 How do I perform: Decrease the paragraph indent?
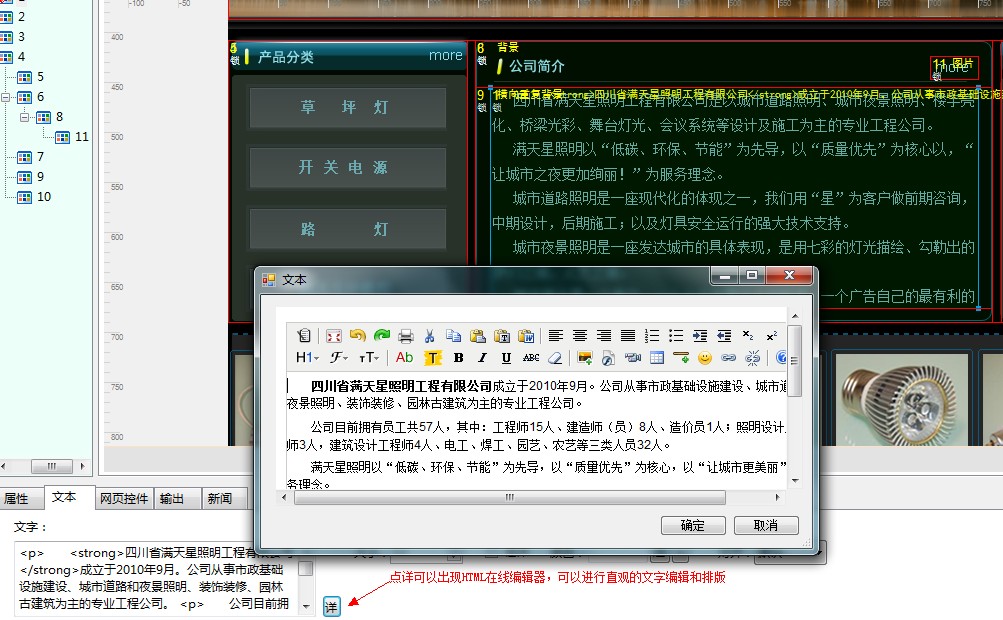point(724,335)
